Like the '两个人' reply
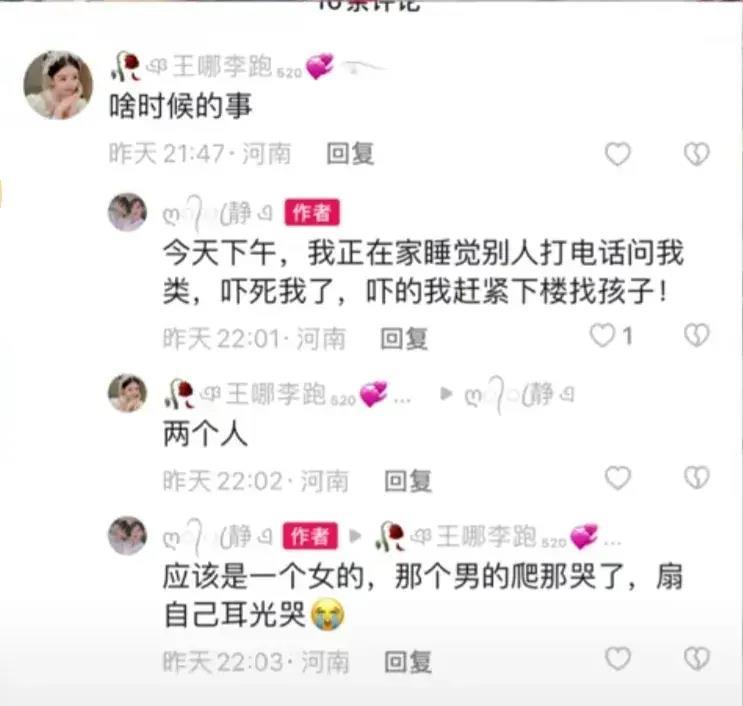 point(617,478)
